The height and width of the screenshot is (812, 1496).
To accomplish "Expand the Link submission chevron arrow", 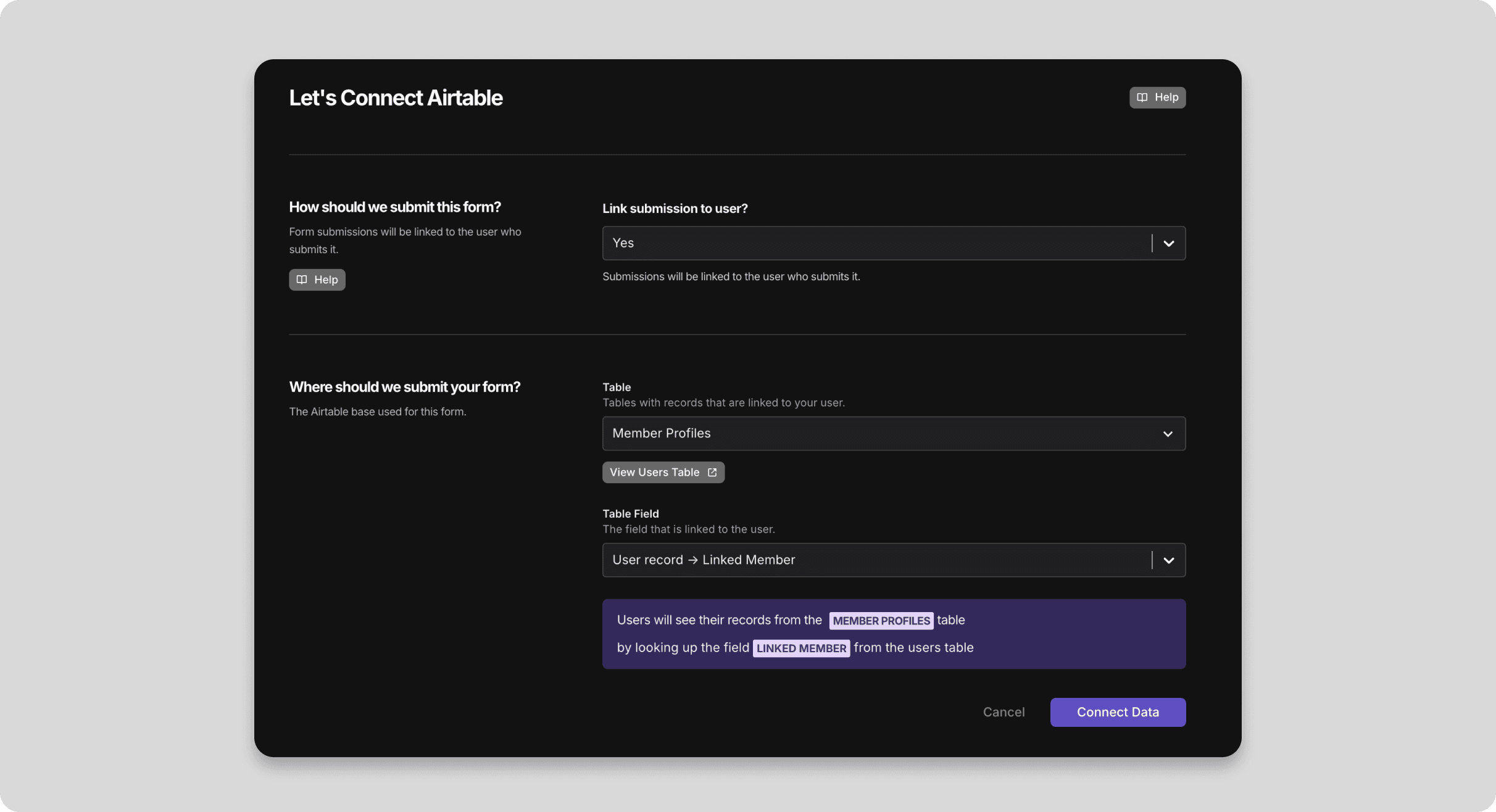I will point(1168,243).
